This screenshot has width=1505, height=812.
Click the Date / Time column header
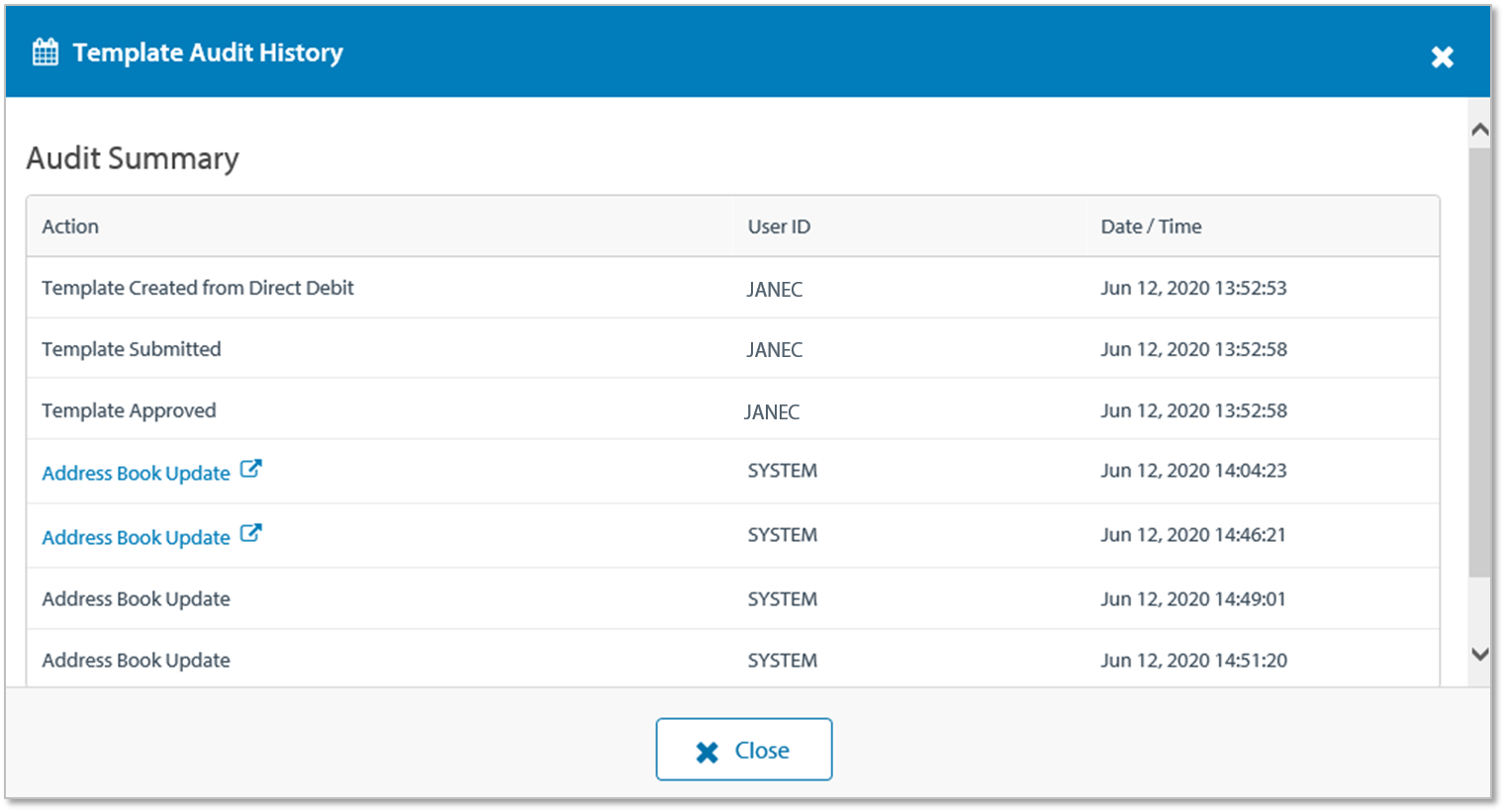click(x=1151, y=226)
